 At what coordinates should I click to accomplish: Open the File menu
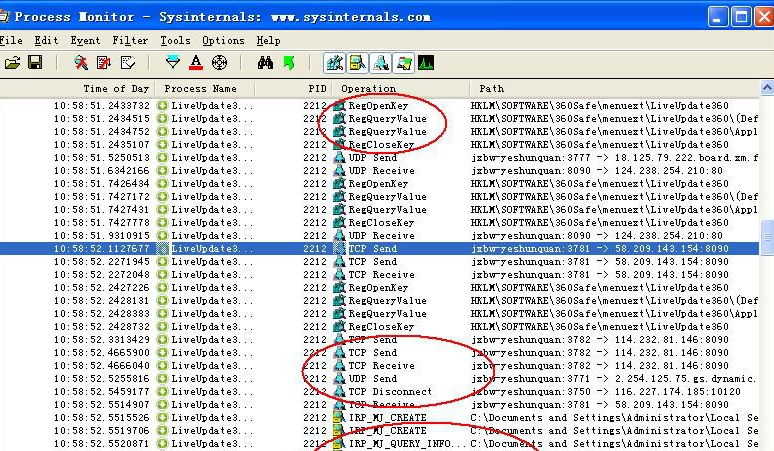click(11, 40)
